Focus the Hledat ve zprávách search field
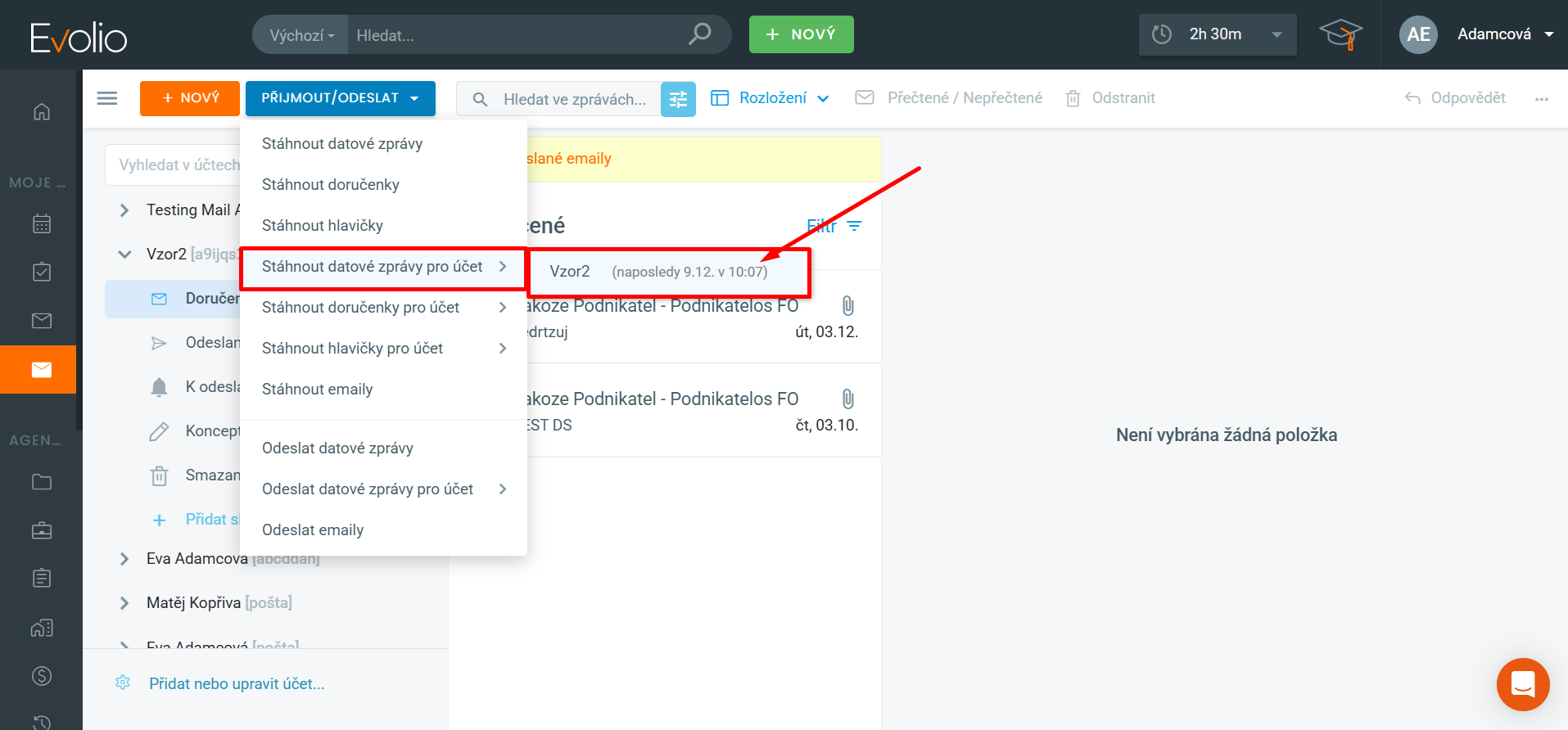Image resolution: width=1568 pixels, height=730 pixels. coord(574,99)
